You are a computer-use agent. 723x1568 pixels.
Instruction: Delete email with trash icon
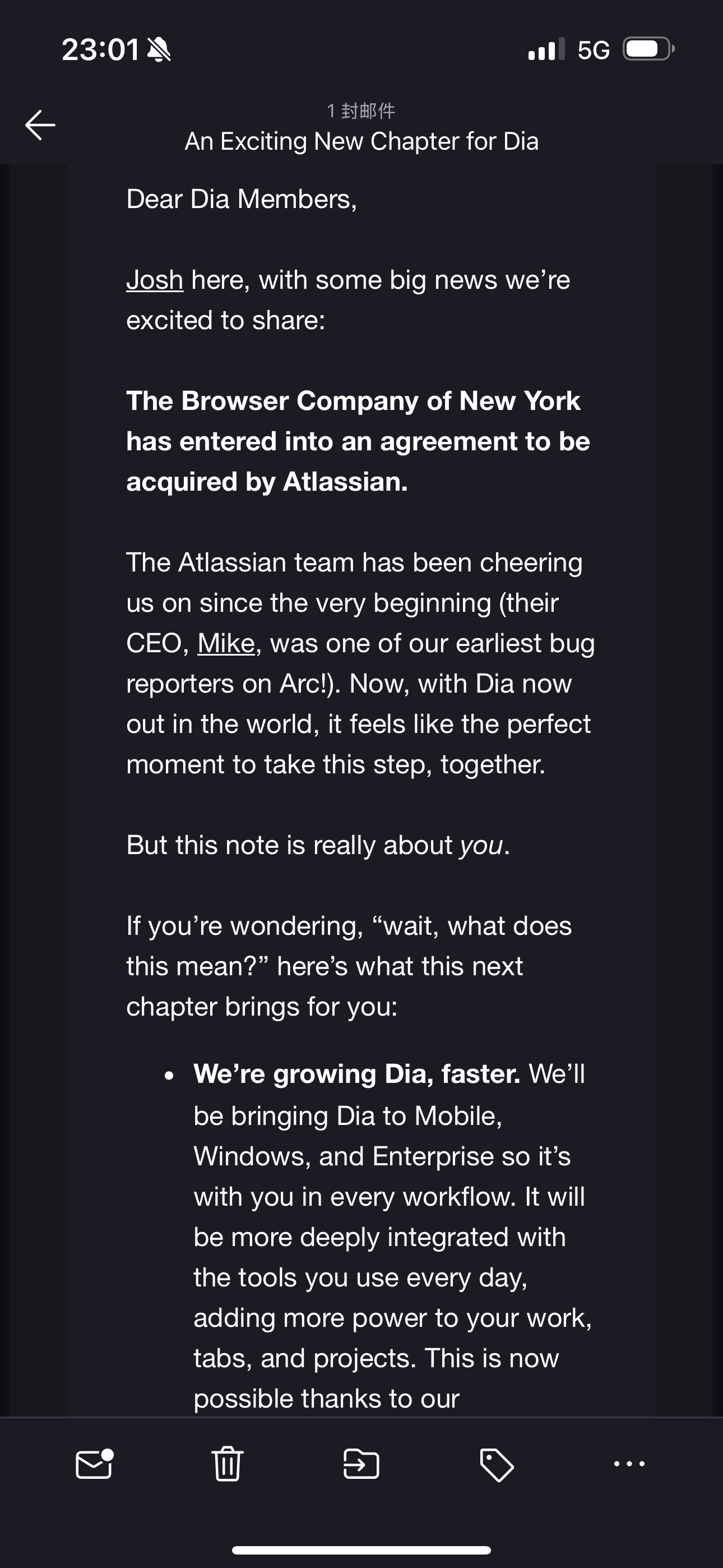click(x=228, y=1463)
